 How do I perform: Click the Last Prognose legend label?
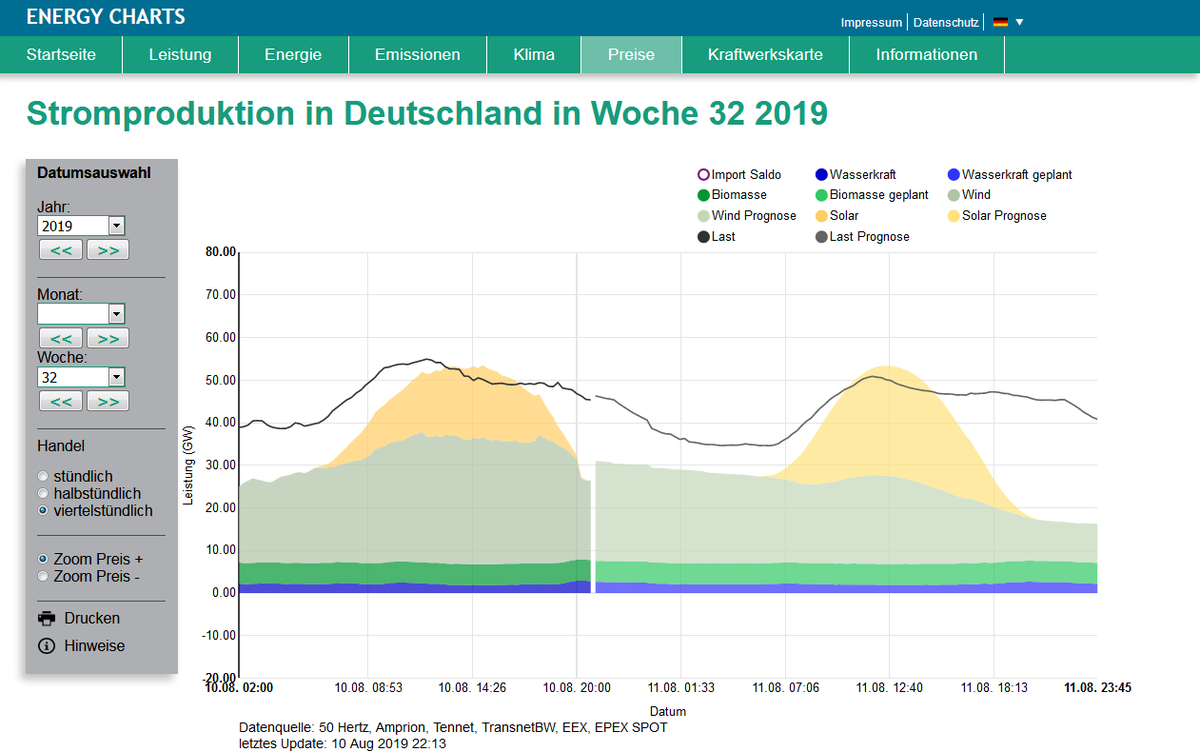[x=869, y=237]
